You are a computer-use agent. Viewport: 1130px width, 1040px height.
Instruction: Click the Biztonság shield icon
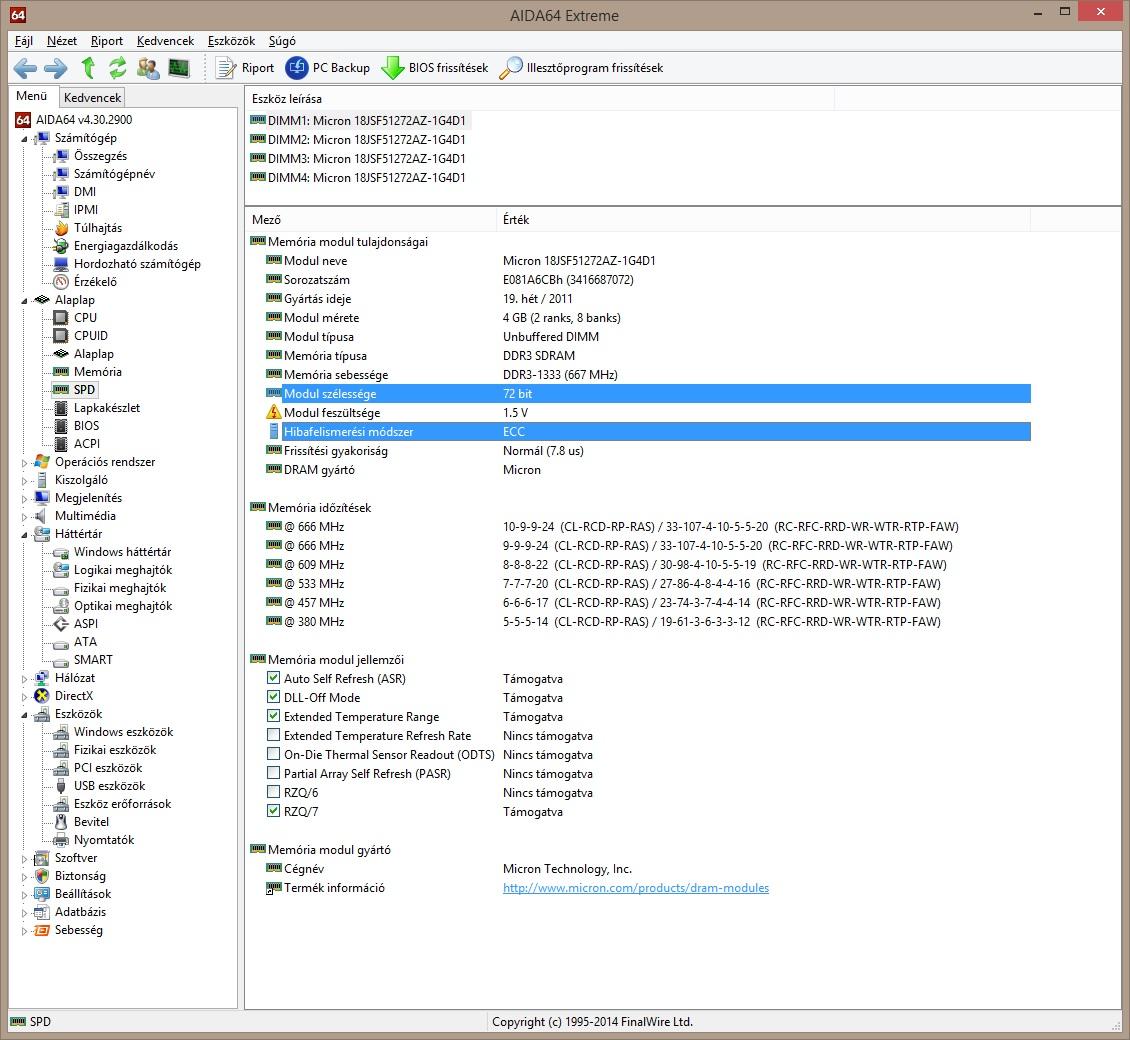42,876
